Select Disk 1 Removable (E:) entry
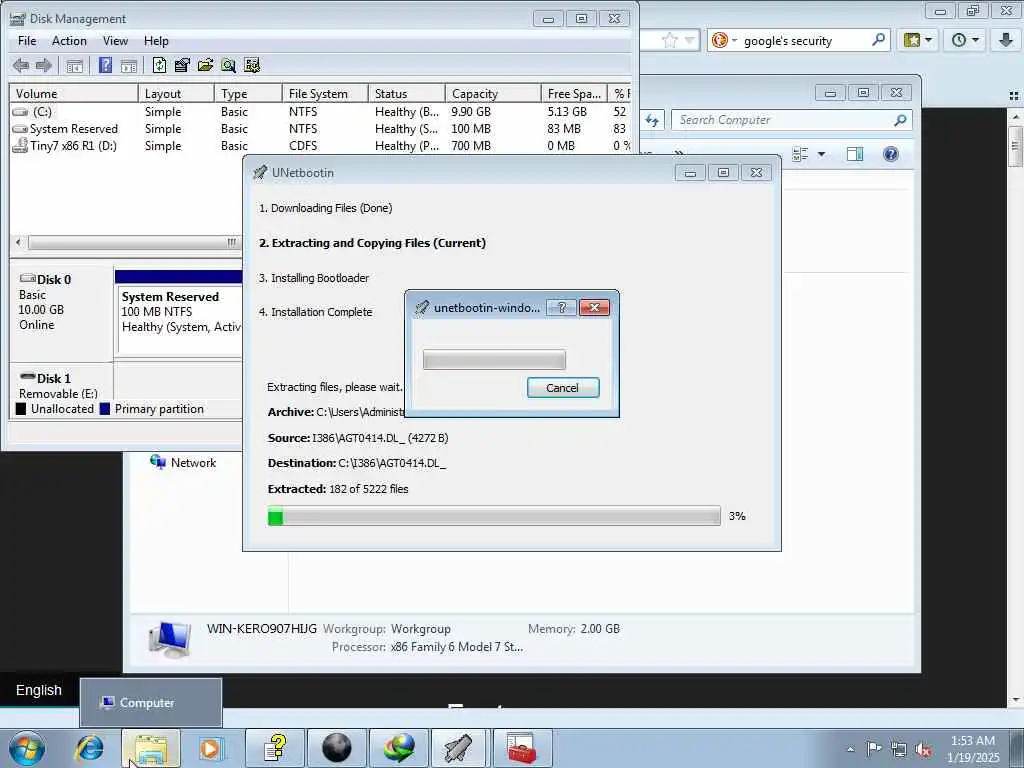 pos(61,385)
